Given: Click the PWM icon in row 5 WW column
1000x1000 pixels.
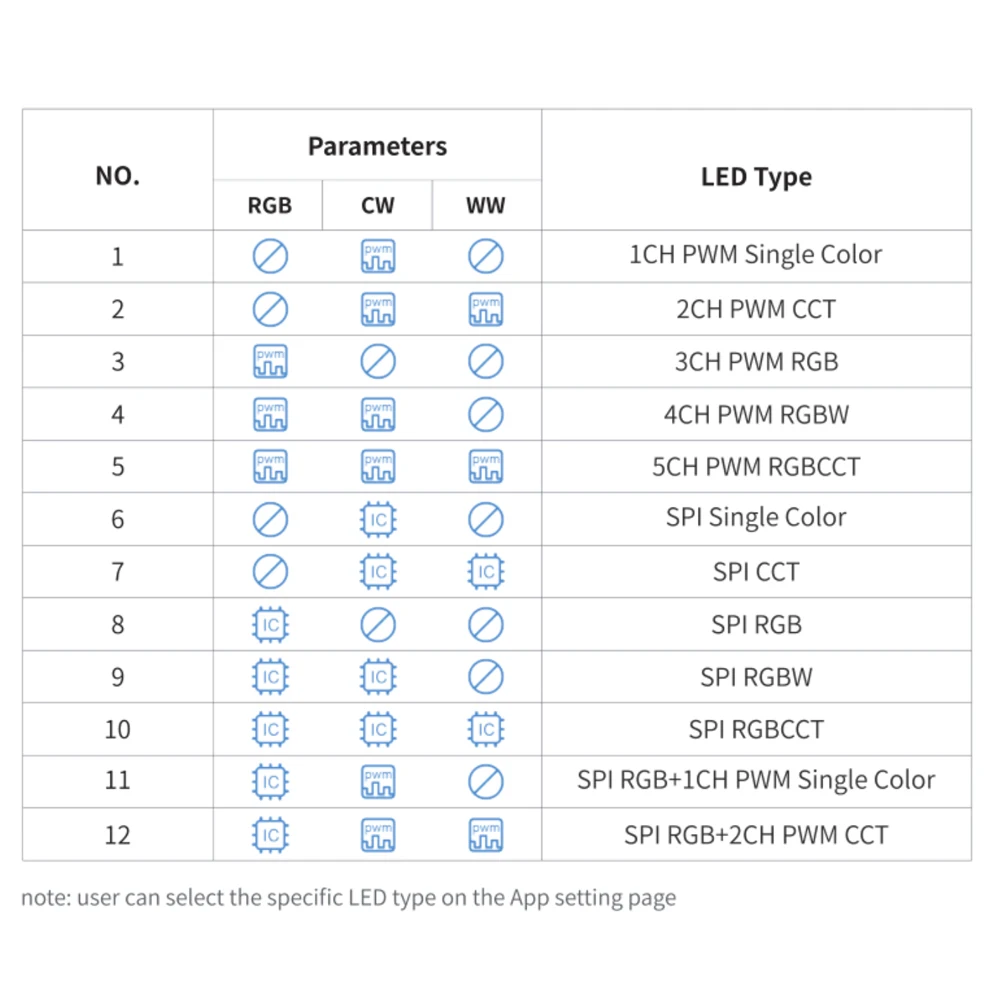Looking at the screenshot, I should pyautogui.click(x=485, y=466).
